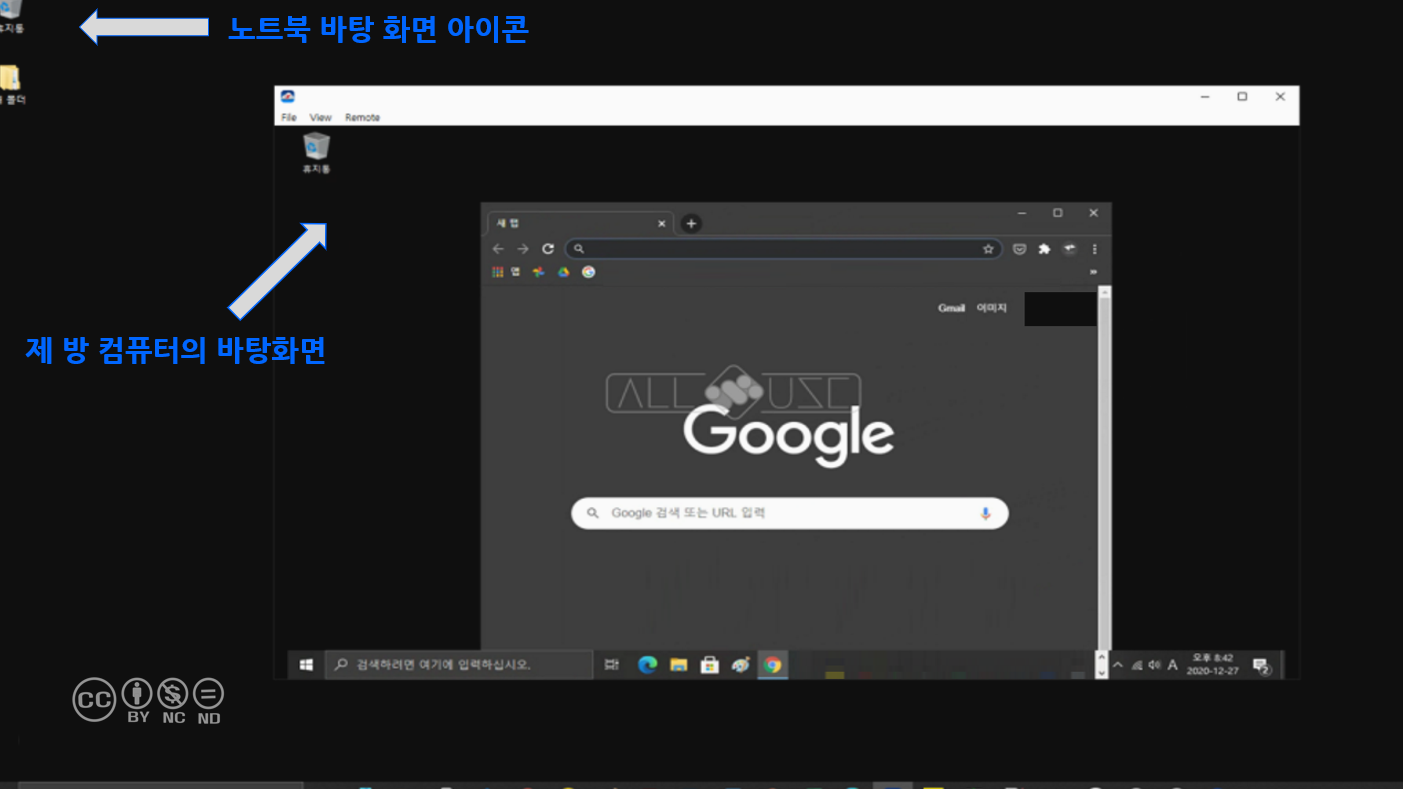Open the Google Drive bookmark
The width and height of the screenshot is (1403, 789).
pos(563,272)
